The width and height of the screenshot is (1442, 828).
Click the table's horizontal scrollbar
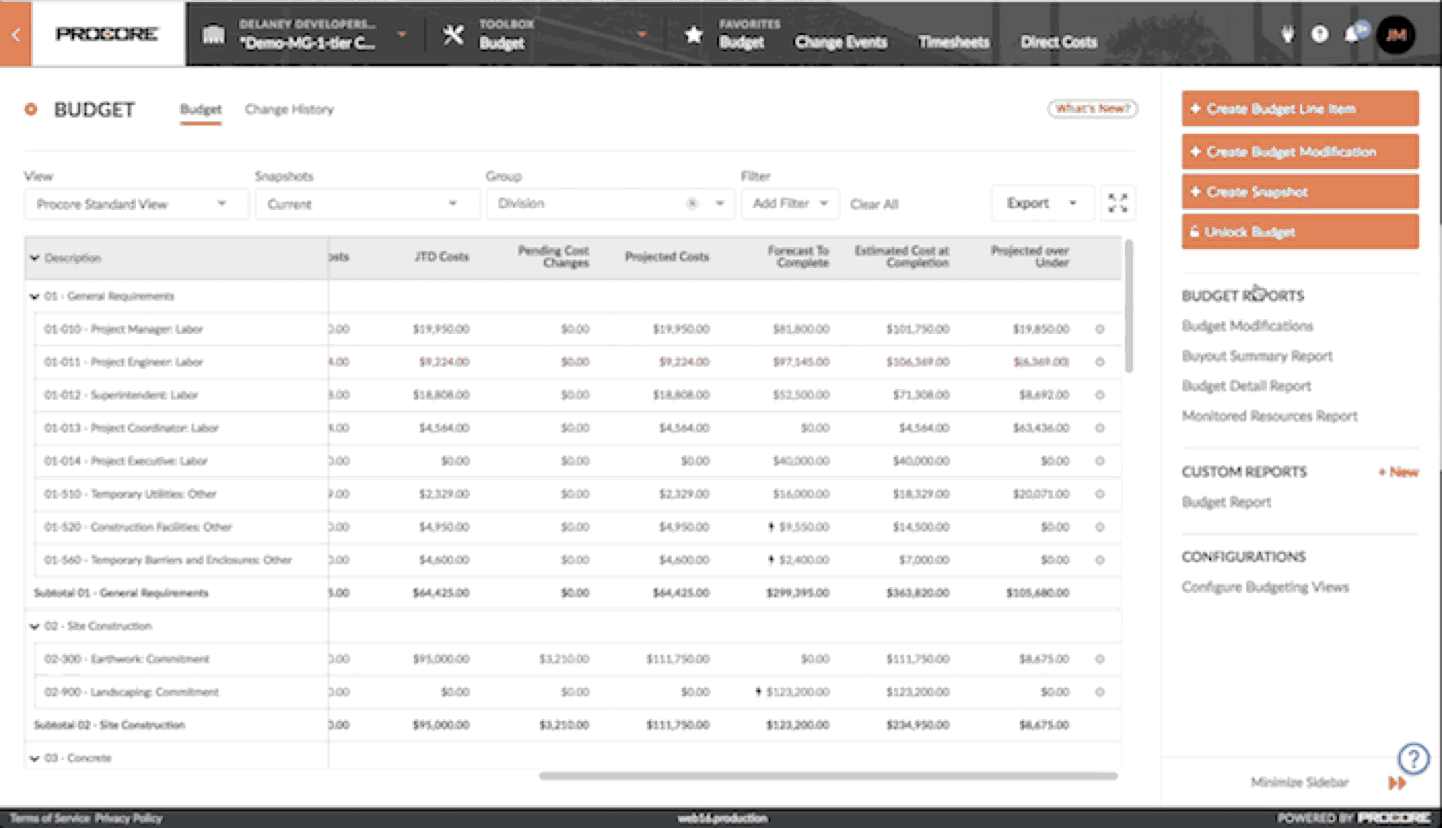828,776
